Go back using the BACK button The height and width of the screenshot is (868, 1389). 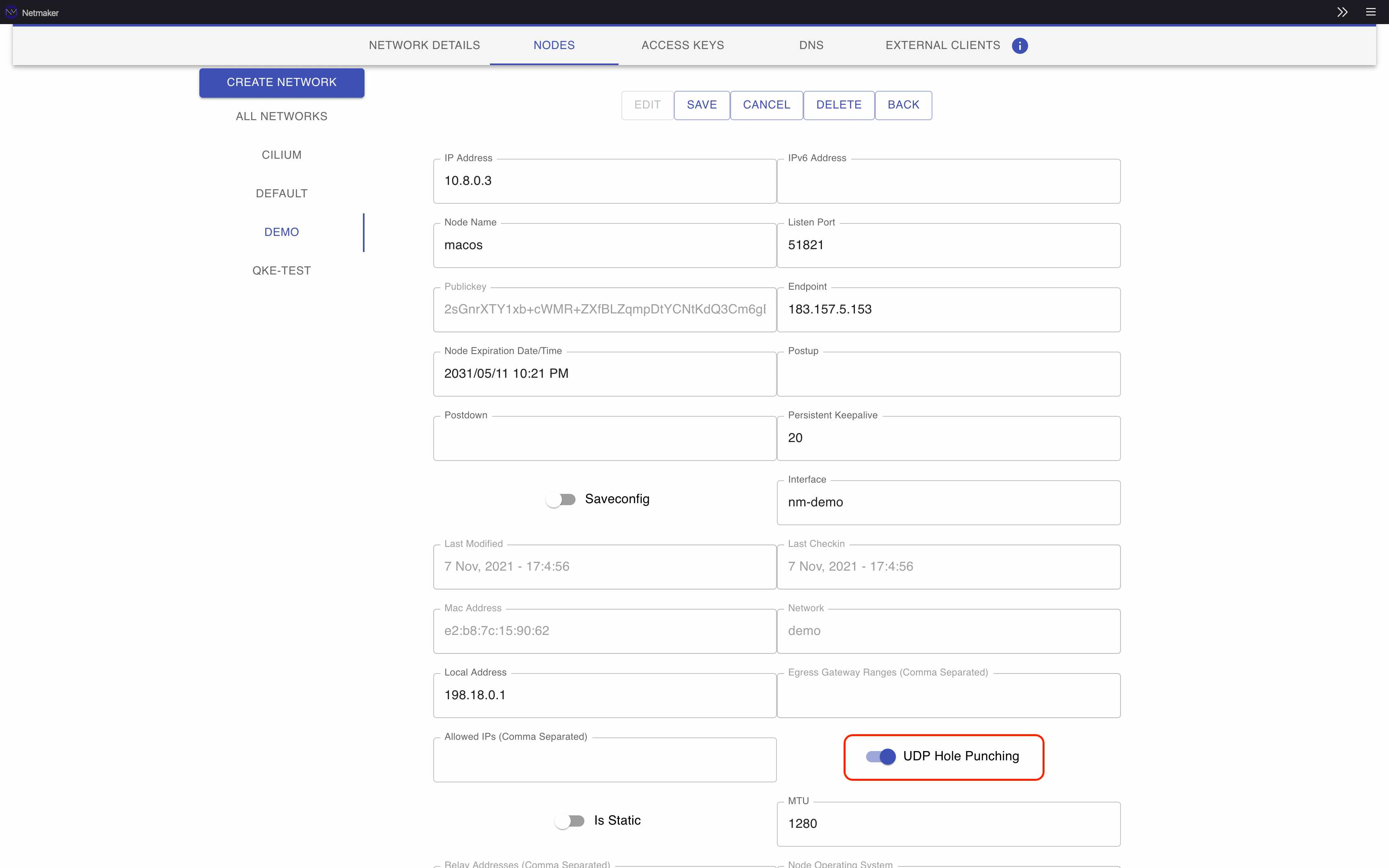[x=903, y=105]
